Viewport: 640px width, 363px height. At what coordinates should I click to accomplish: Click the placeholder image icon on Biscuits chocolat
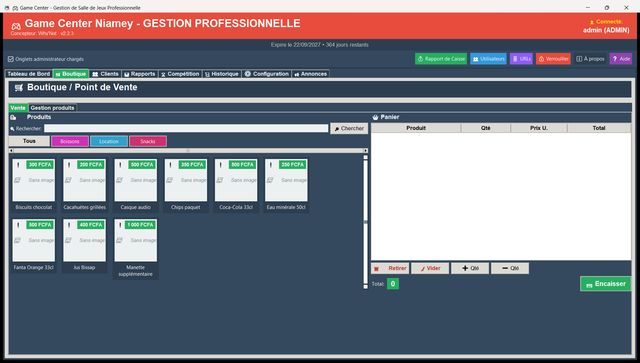pyautogui.click(x=17, y=180)
